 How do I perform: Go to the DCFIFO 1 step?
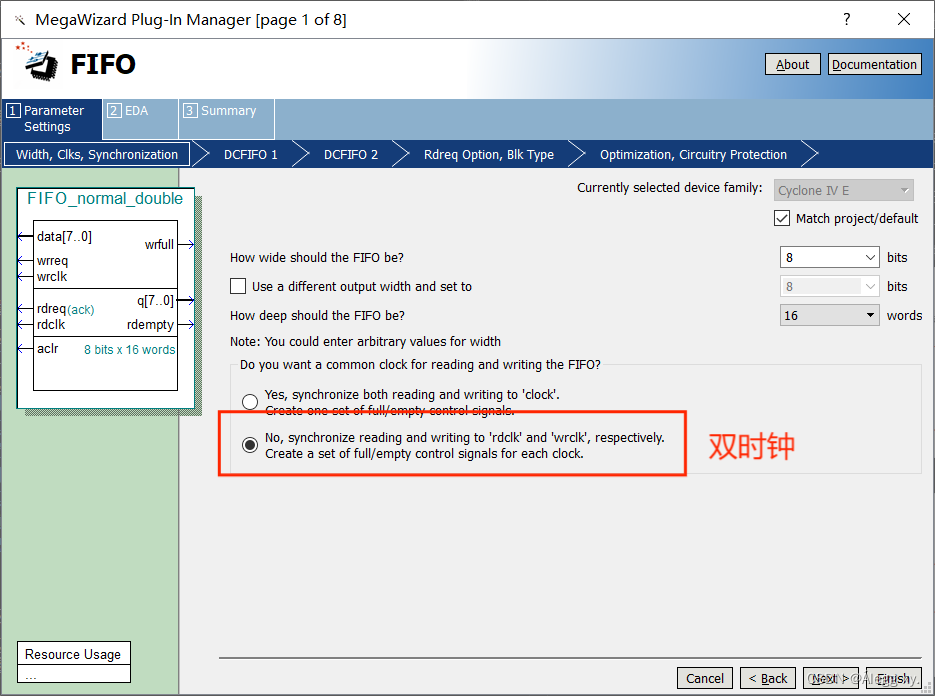(x=250, y=154)
